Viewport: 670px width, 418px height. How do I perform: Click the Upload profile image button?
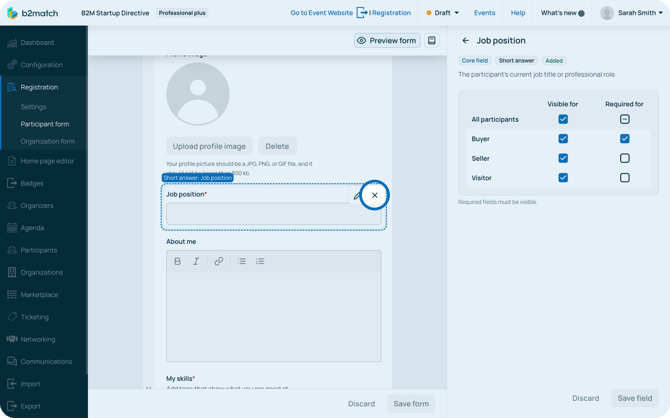click(209, 146)
